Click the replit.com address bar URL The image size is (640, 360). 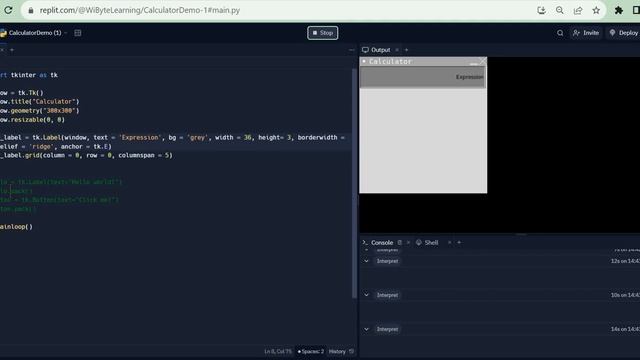pos(140,10)
